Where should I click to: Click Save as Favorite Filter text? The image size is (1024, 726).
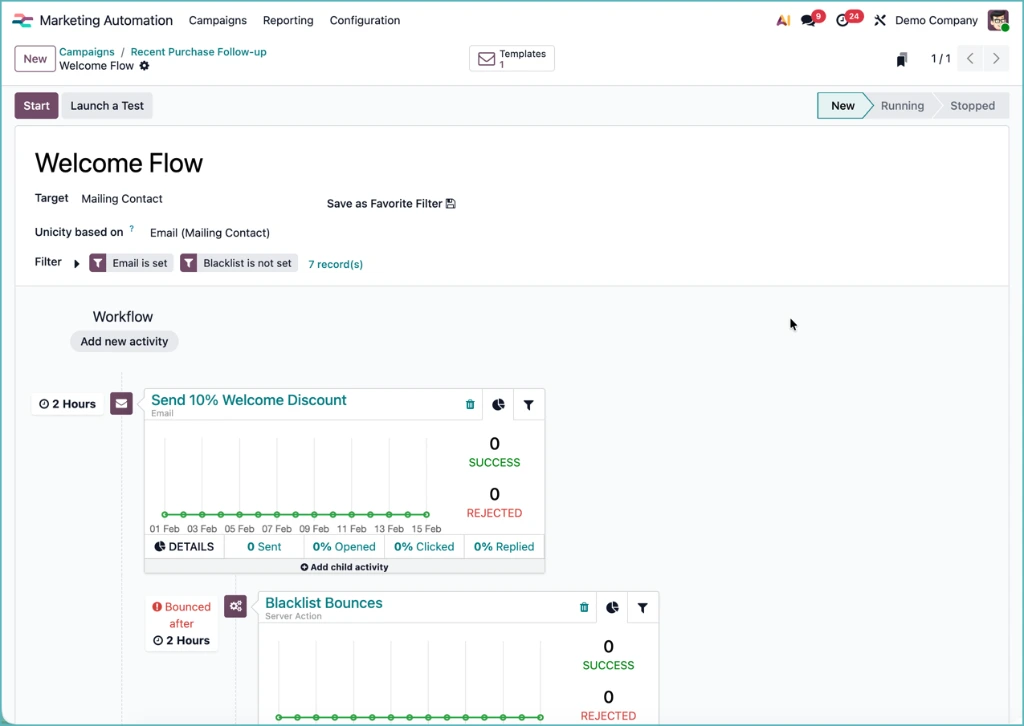click(385, 204)
